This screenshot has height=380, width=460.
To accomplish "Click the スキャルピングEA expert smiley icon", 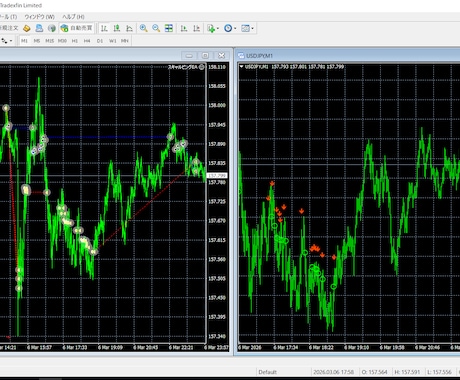I will 202,67.
